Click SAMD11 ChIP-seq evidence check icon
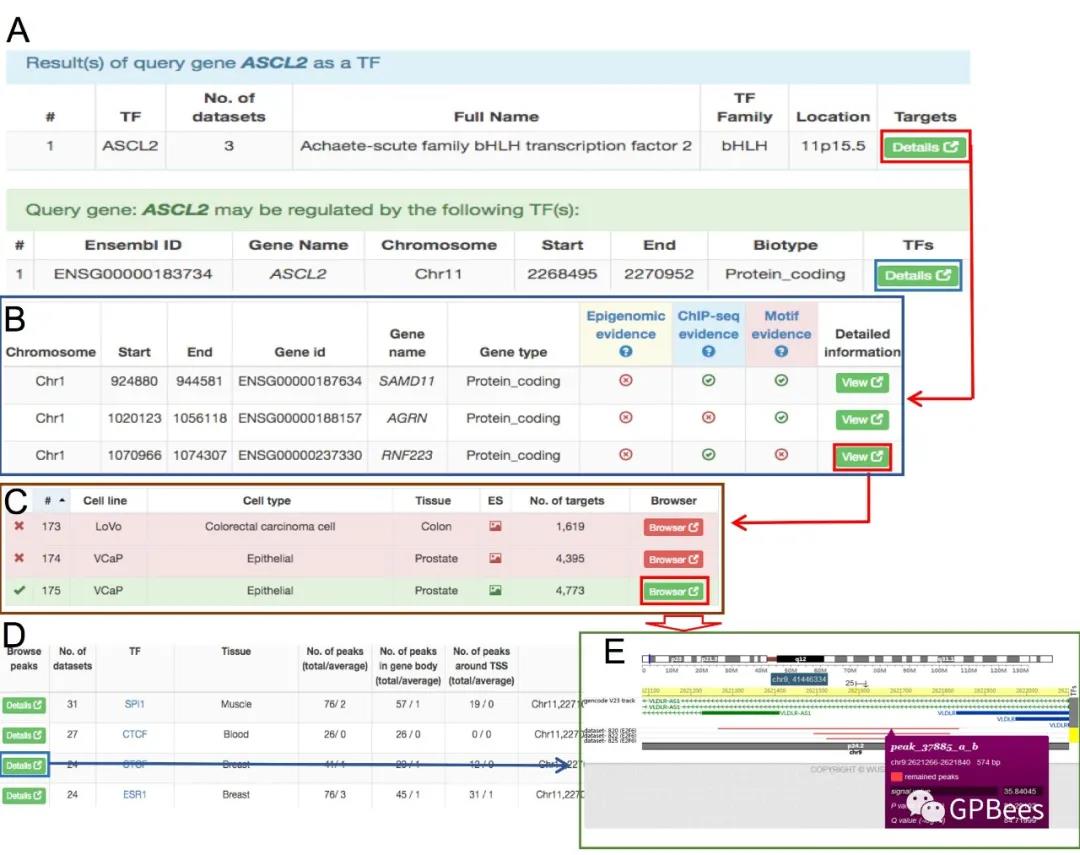1080x855 pixels. (x=708, y=380)
